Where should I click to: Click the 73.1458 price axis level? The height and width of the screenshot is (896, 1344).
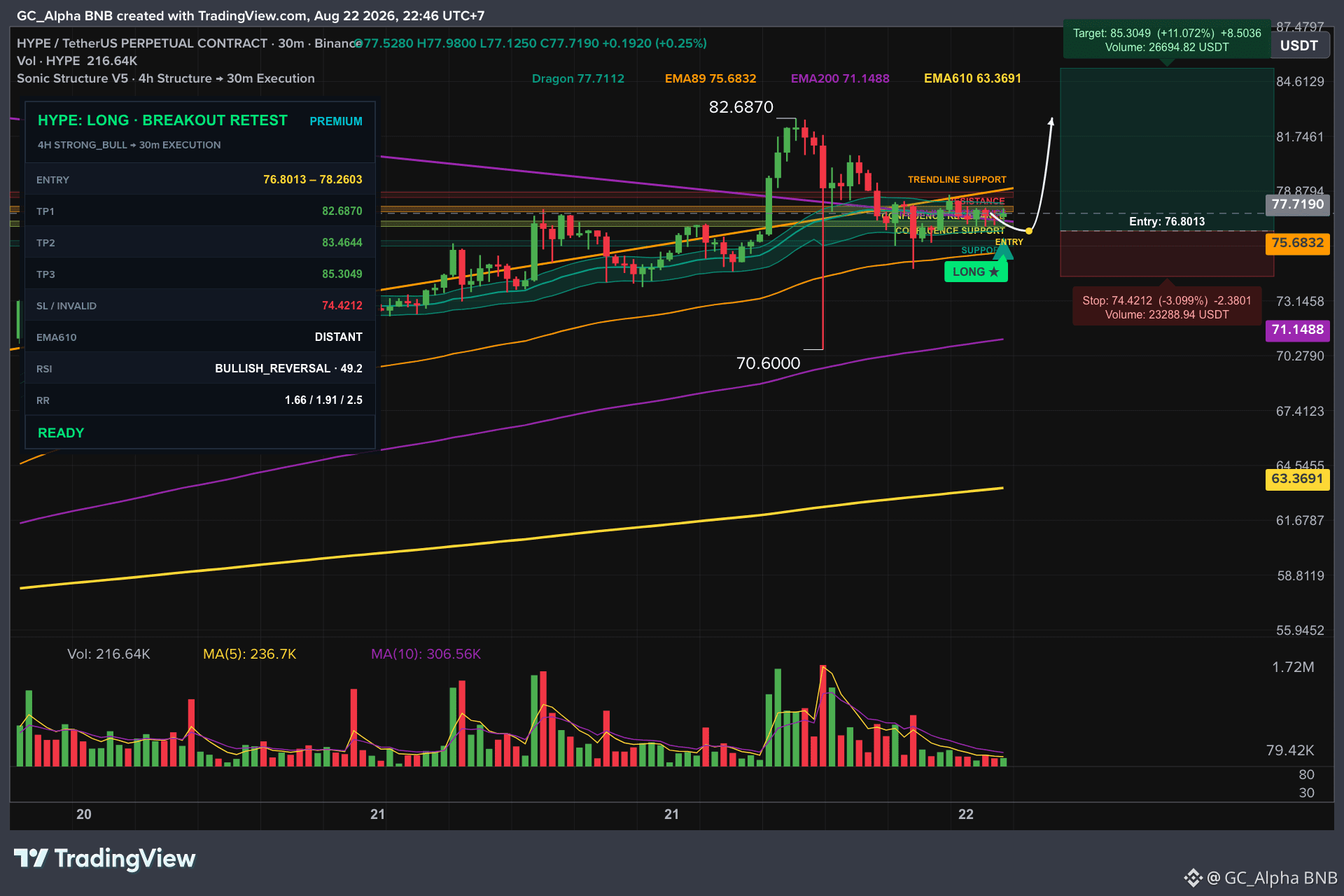tap(1300, 302)
